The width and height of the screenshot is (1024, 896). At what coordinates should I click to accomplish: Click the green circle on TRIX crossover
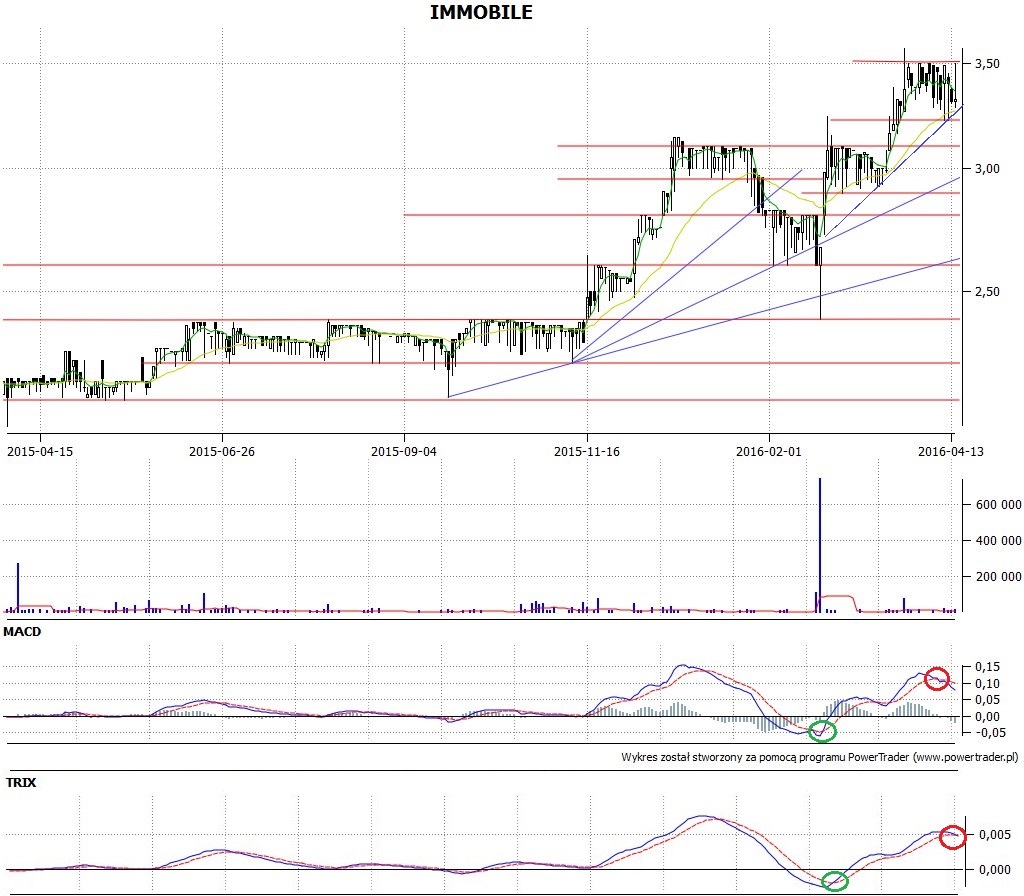point(834,881)
